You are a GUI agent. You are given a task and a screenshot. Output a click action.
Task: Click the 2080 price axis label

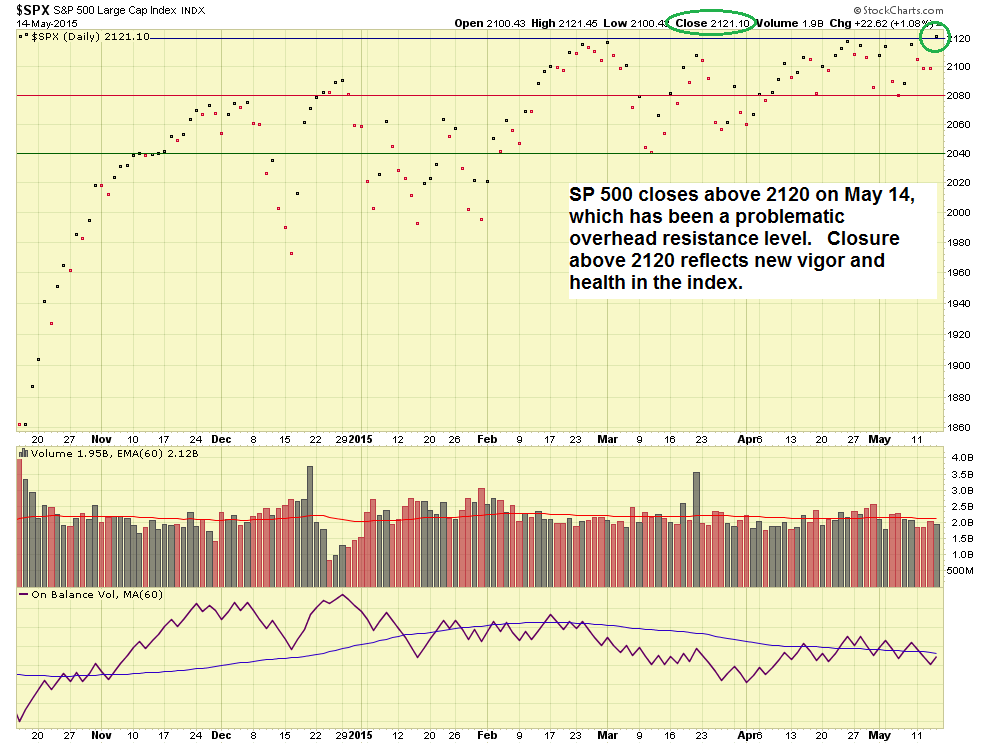coord(958,95)
